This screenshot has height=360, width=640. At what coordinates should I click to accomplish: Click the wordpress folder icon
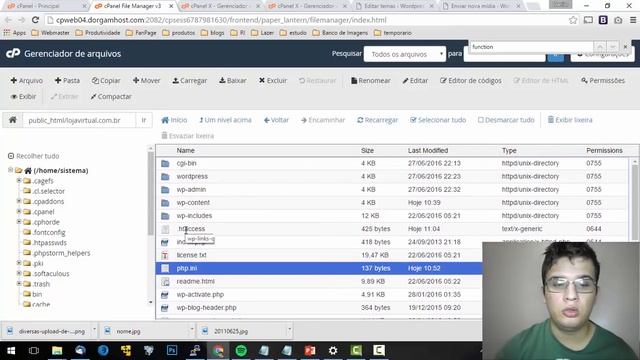click(x=165, y=177)
